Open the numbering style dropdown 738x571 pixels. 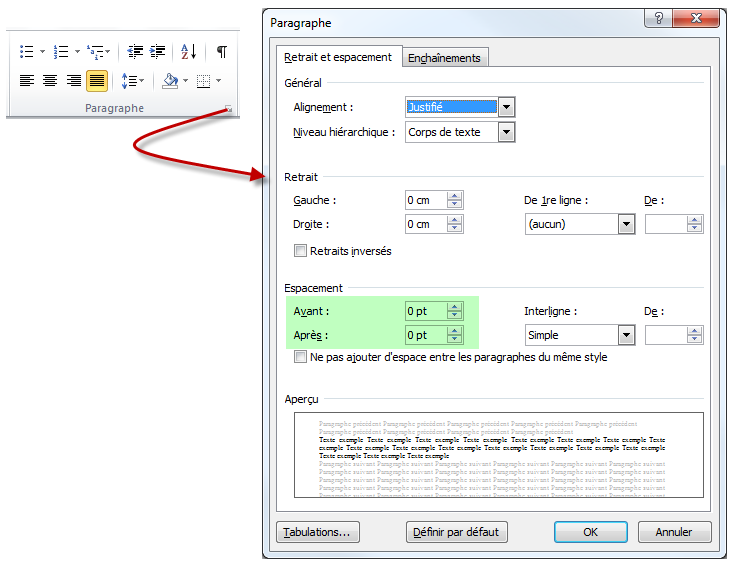(77, 51)
